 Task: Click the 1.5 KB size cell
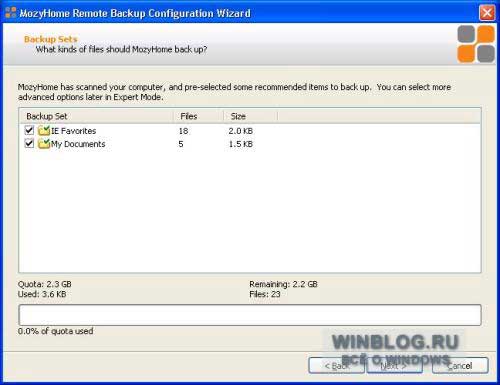(x=240, y=144)
